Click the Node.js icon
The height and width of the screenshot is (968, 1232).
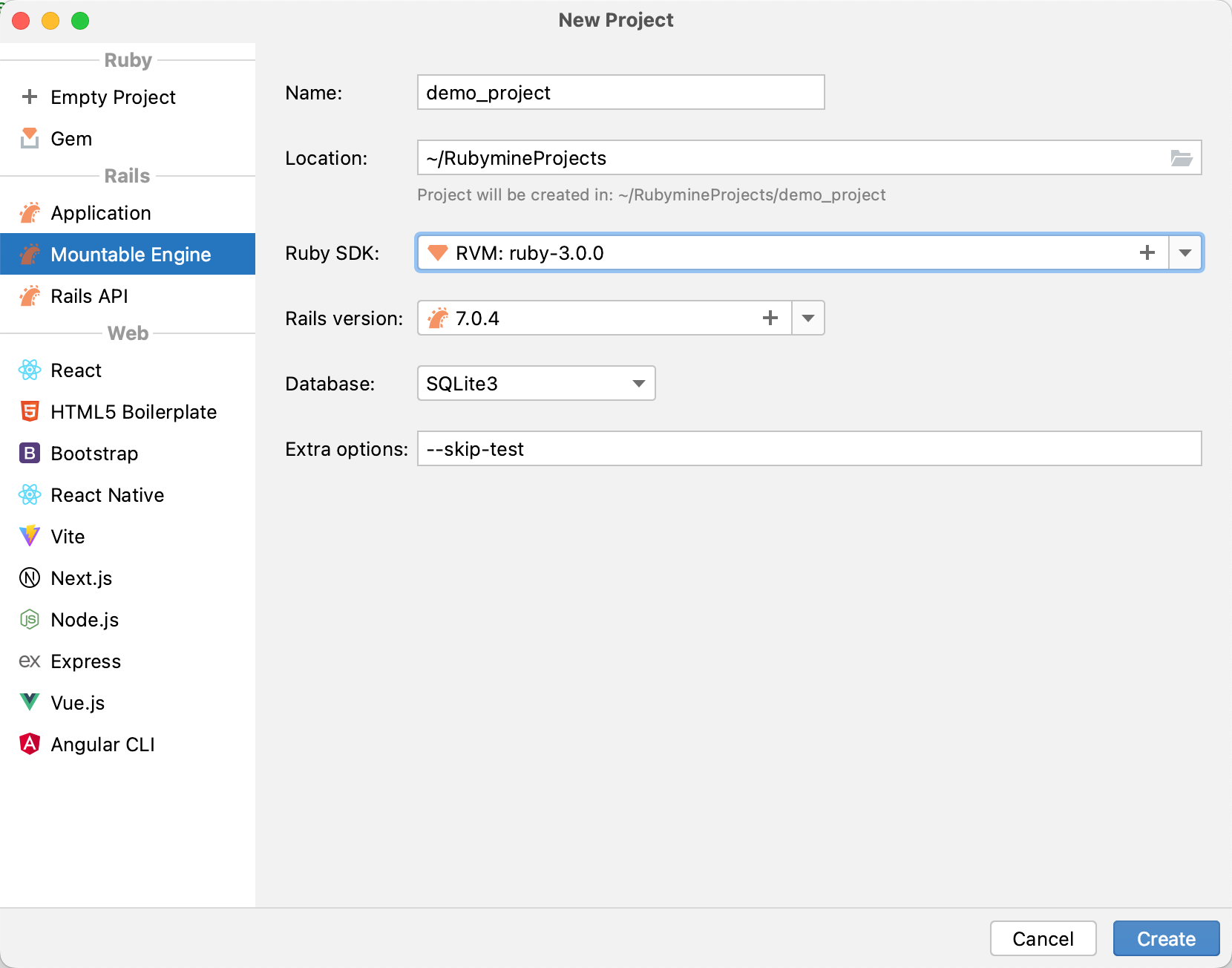29,619
